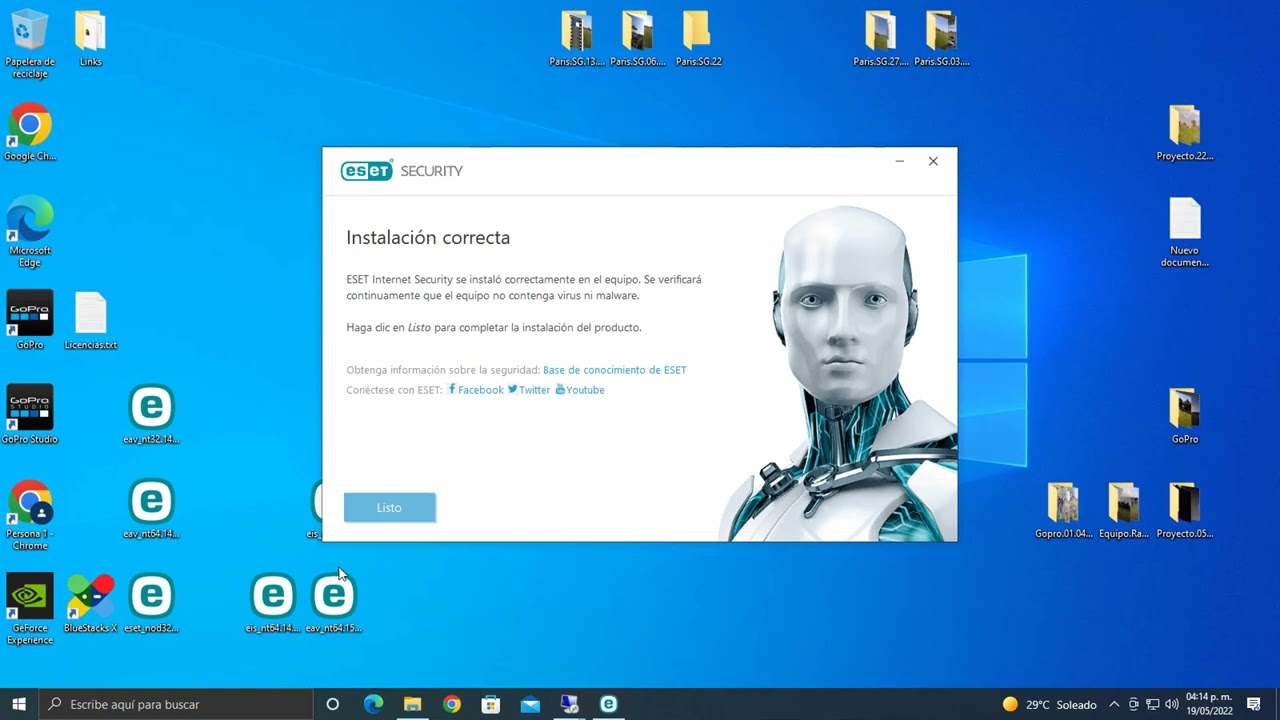Open File Explorer from the taskbar
The height and width of the screenshot is (720, 1280).
point(412,704)
